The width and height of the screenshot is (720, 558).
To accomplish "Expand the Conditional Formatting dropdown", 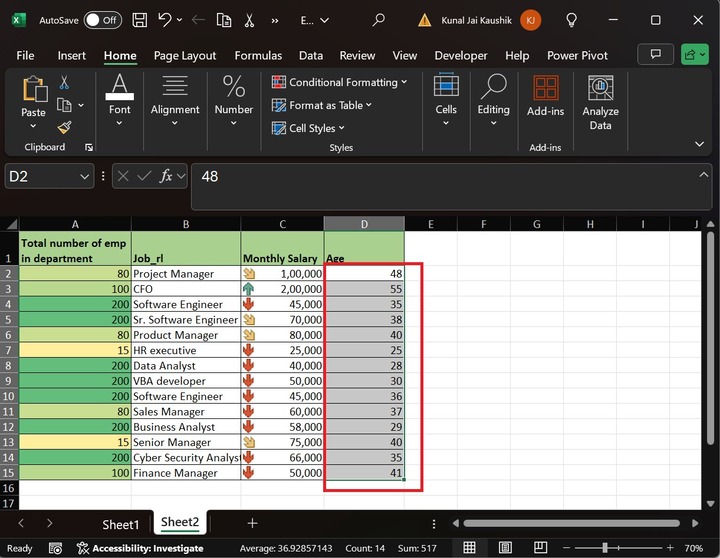I will (x=340, y=83).
